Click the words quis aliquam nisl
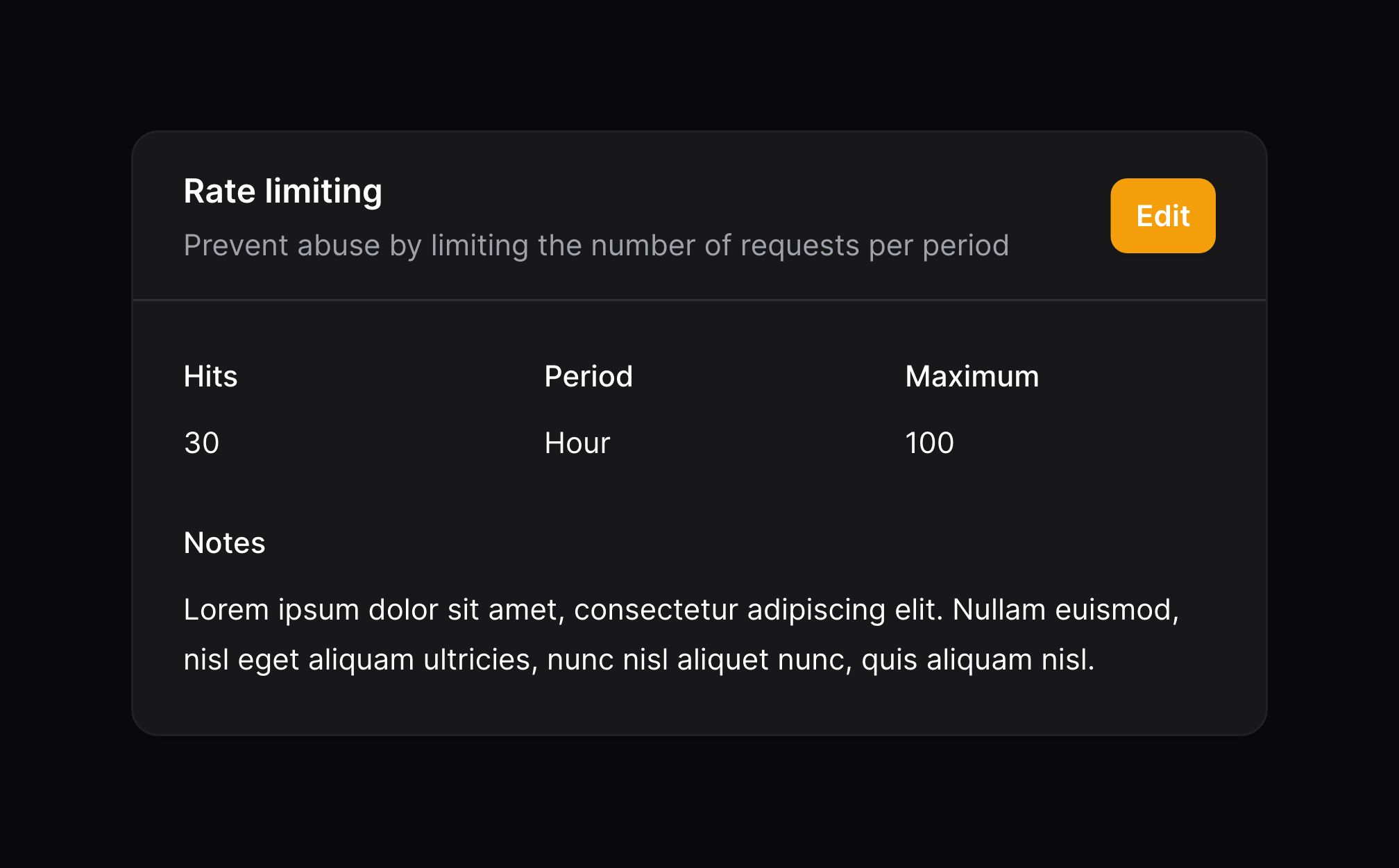This screenshot has height=868, width=1399. click(978, 660)
